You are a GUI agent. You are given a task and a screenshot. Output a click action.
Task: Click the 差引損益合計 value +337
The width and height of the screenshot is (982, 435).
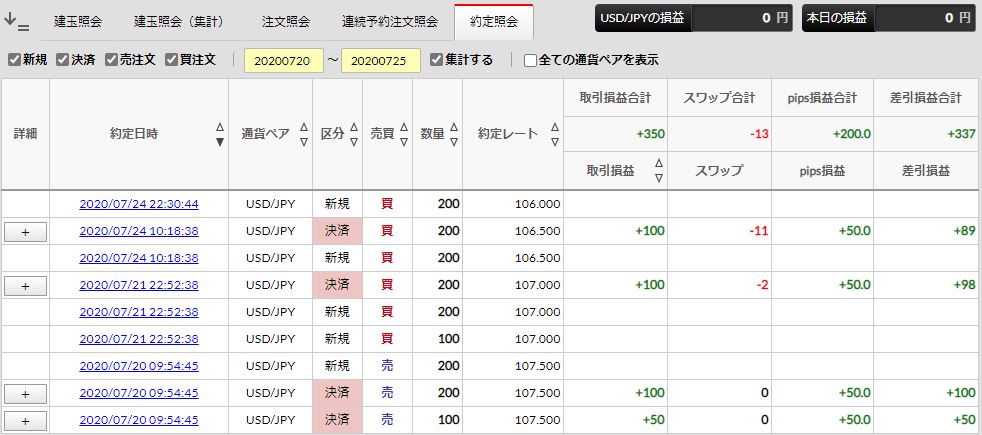pos(962,134)
